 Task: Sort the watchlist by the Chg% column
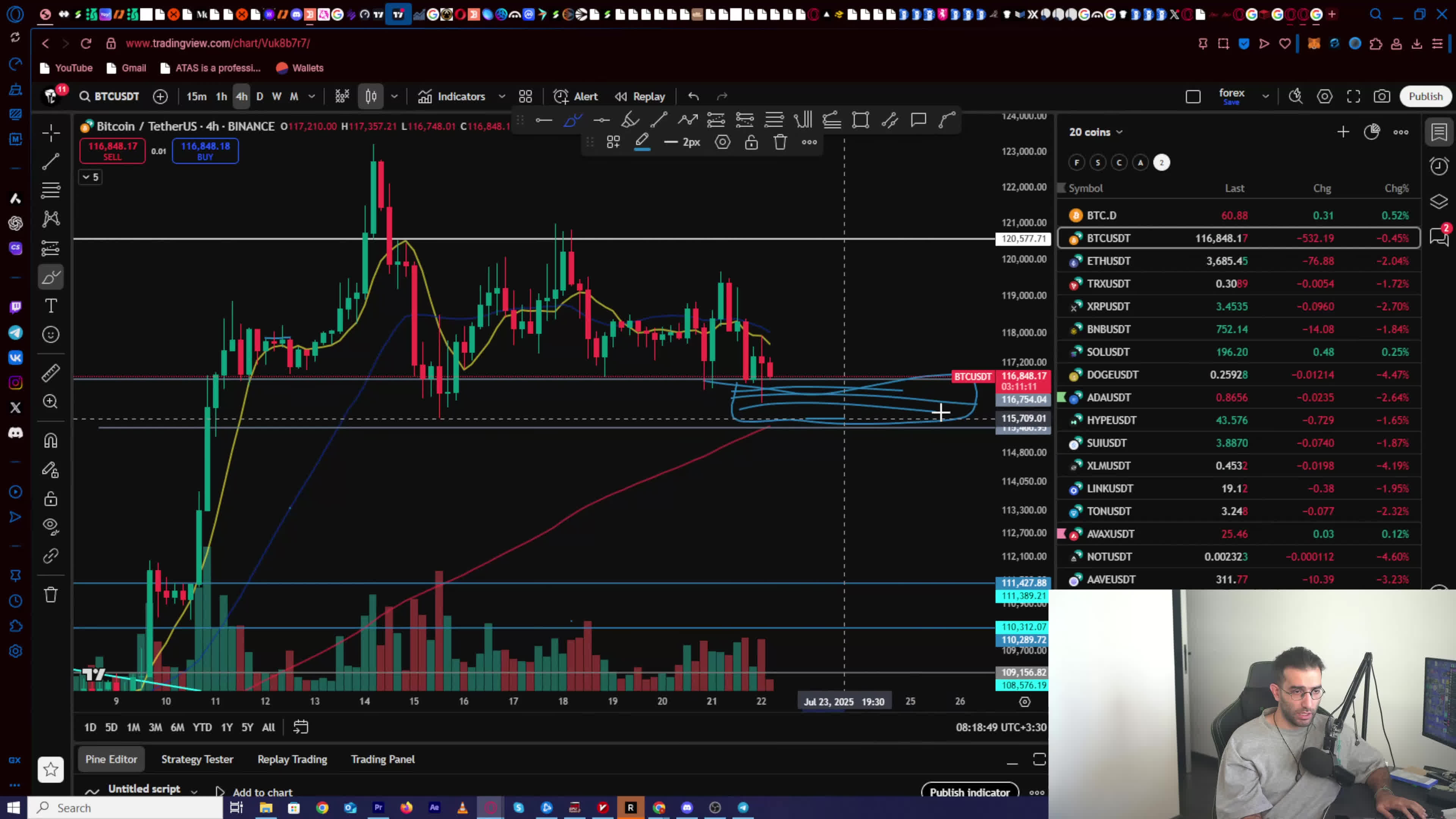1396,189
